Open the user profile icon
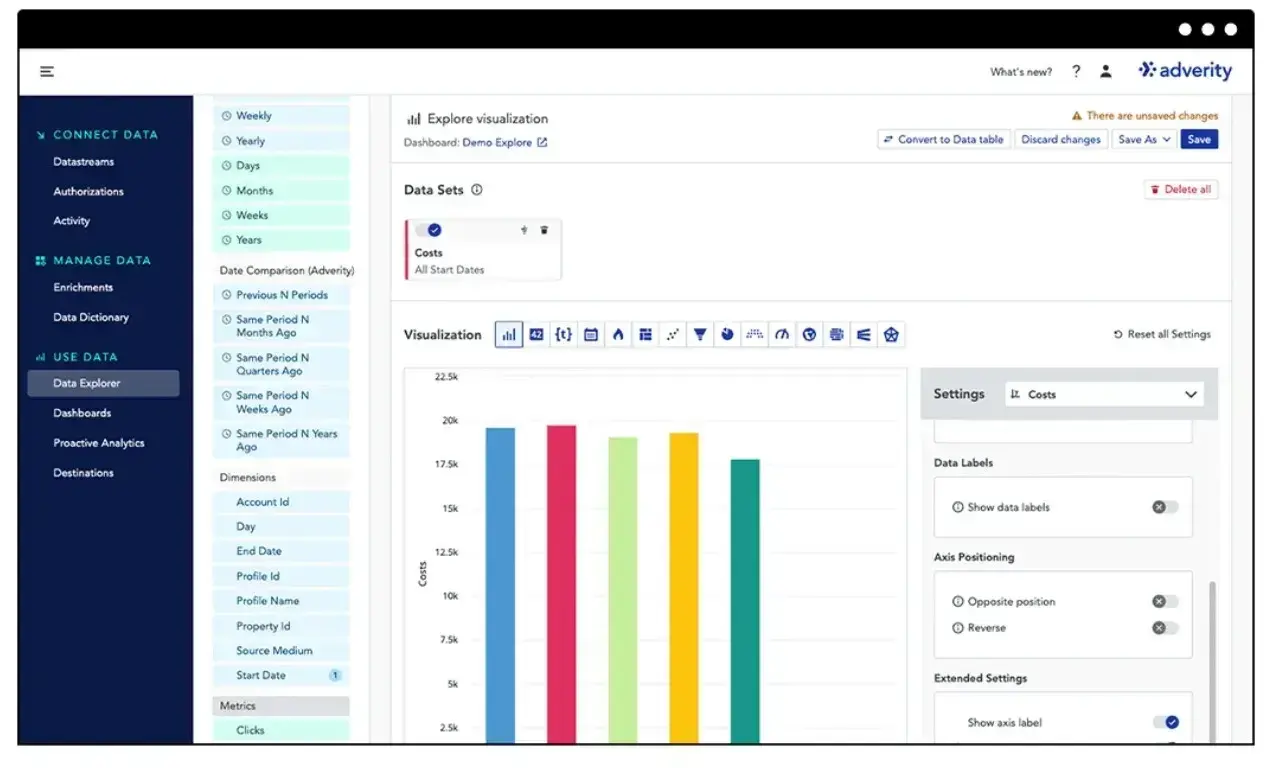The image size is (1276, 768). coord(1106,71)
